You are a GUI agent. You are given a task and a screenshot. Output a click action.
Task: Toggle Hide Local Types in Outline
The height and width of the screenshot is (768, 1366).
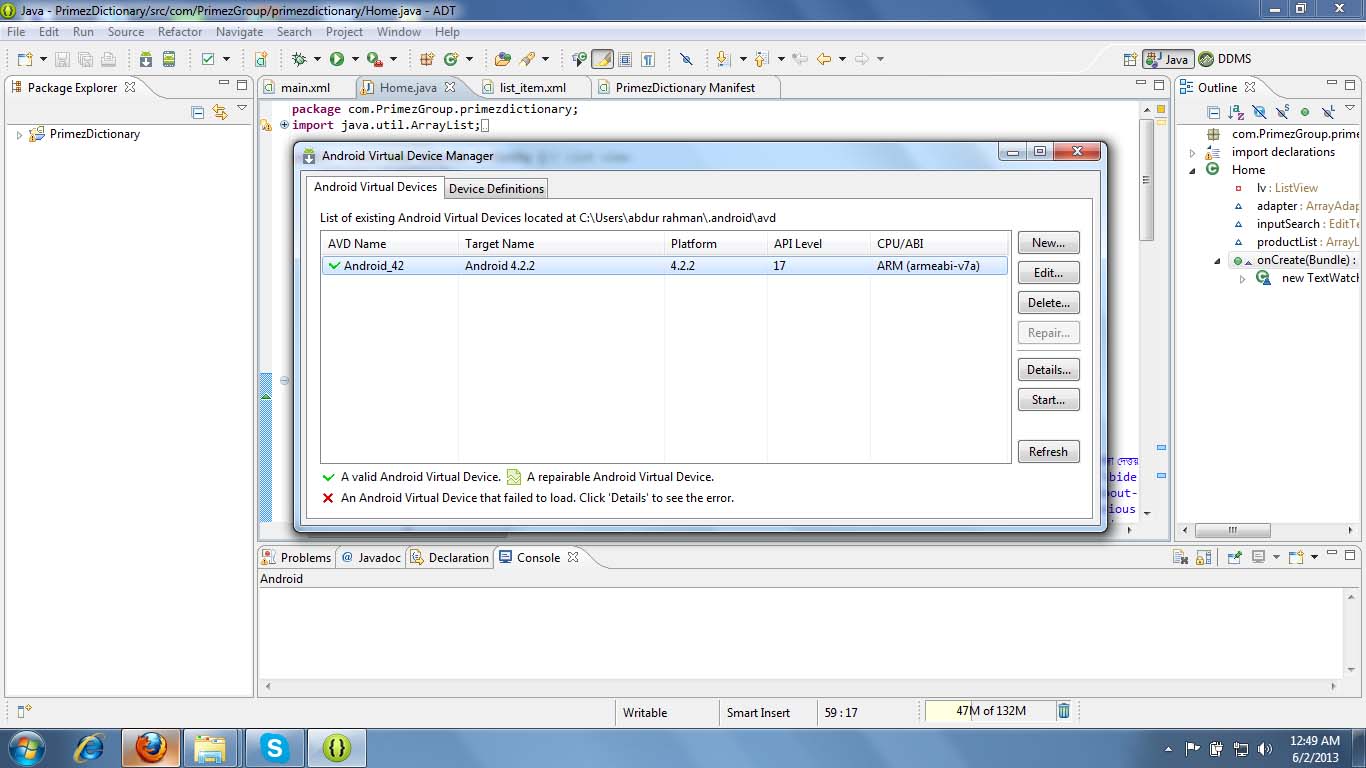tap(1328, 112)
